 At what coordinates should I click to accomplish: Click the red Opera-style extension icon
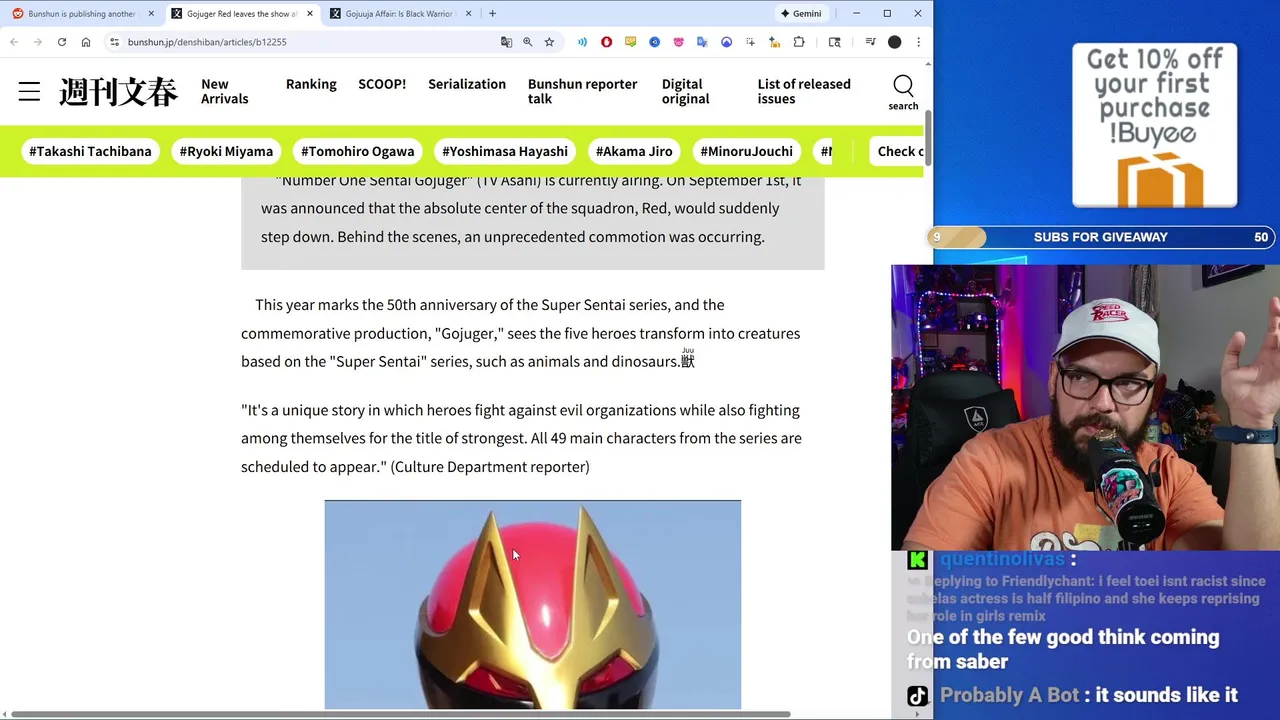point(606,42)
